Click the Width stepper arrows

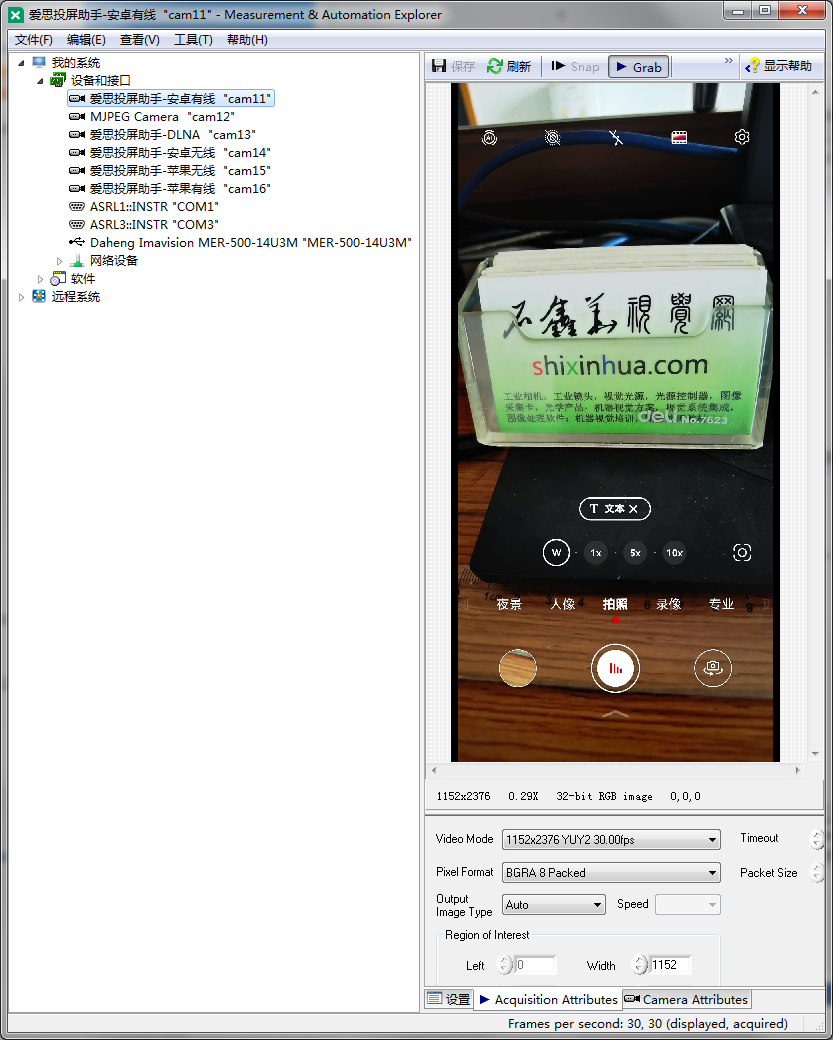[639, 964]
